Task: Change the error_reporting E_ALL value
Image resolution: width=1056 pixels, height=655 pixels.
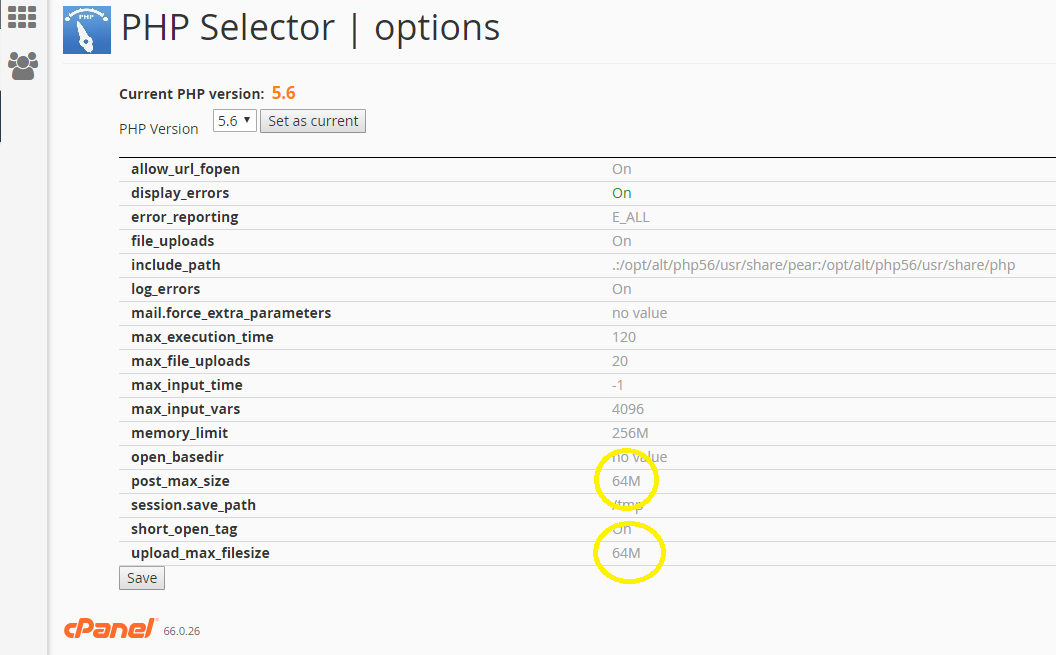Action: pos(630,217)
